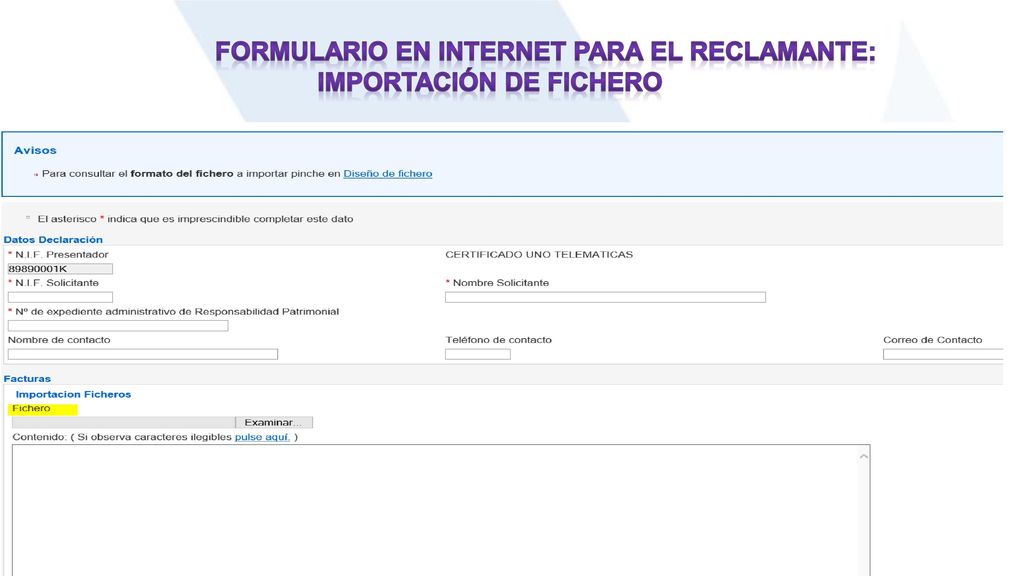Open the Diseño de fichero link
Image resolution: width=1024 pixels, height=576 pixels.
click(388, 174)
